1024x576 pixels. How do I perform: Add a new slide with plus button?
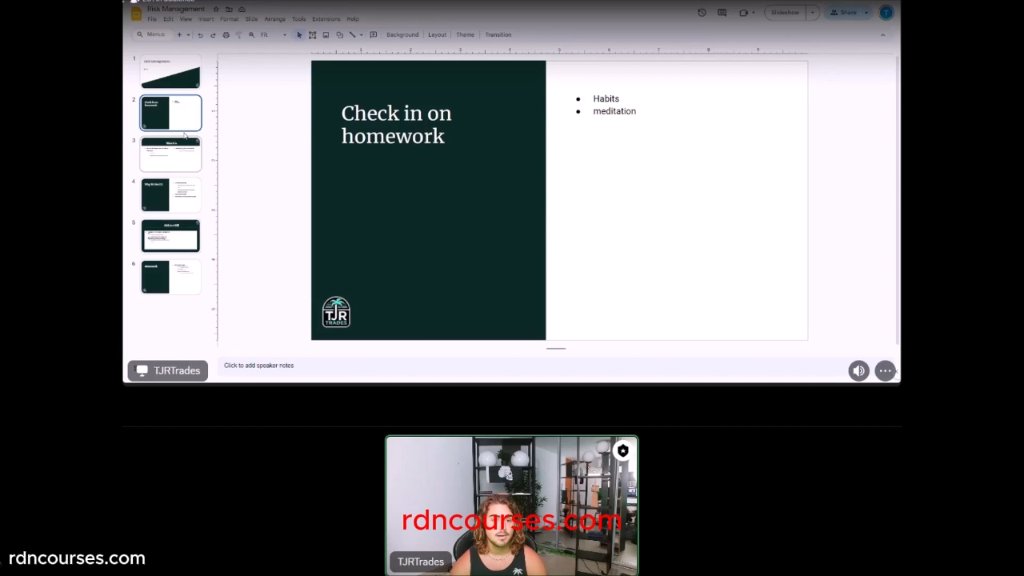pos(180,35)
